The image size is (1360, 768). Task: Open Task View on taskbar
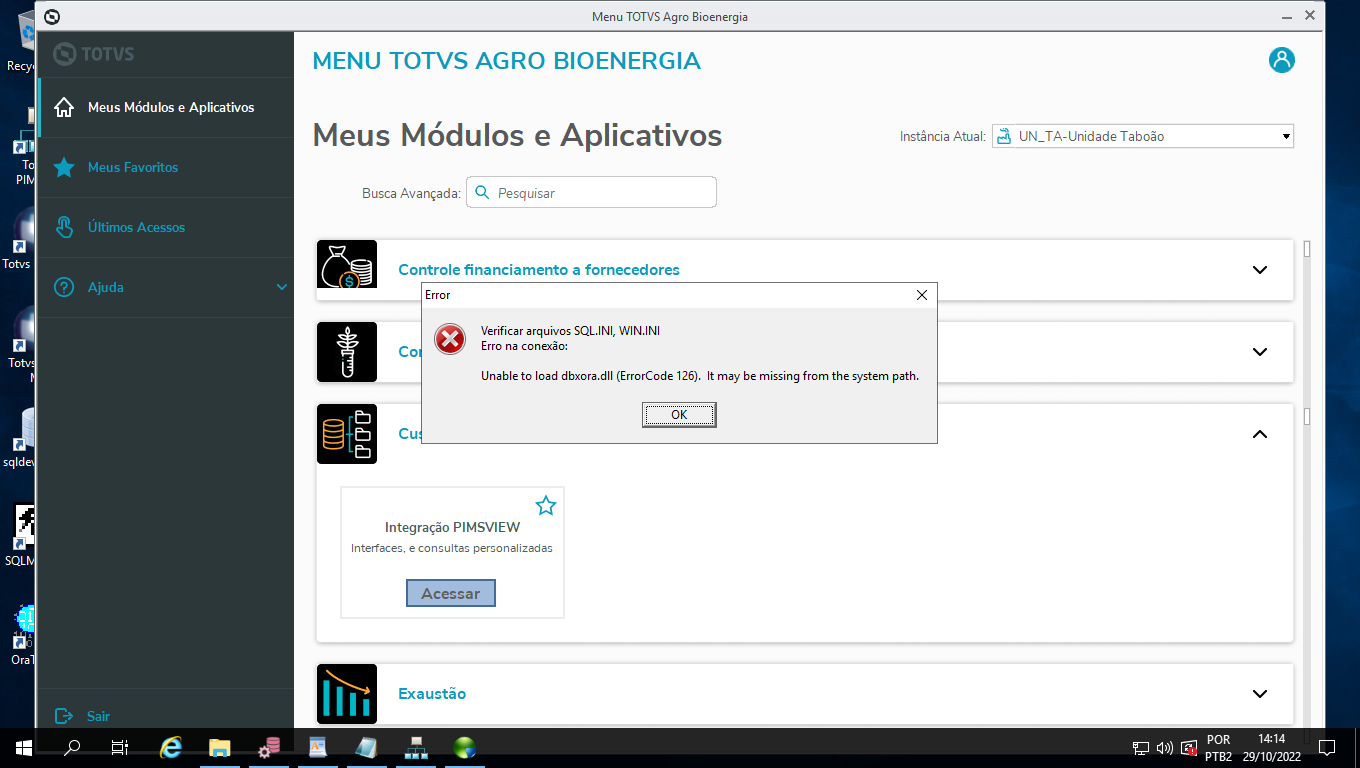(x=120, y=747)
